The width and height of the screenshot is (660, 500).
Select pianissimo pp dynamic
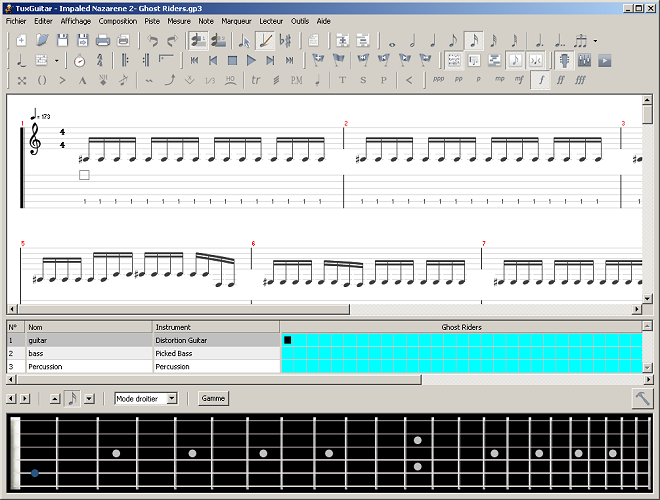click(x=459, y=80)
